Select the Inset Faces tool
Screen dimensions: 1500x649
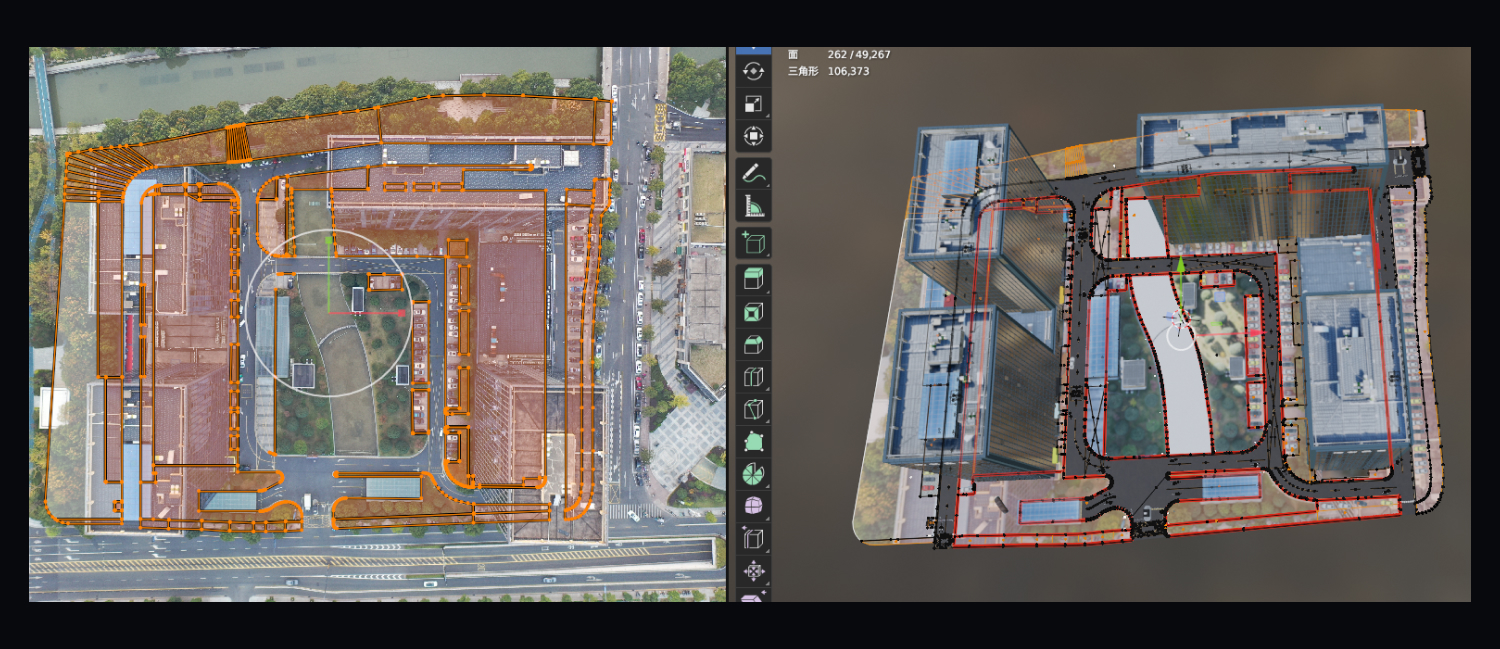point(753,313)
